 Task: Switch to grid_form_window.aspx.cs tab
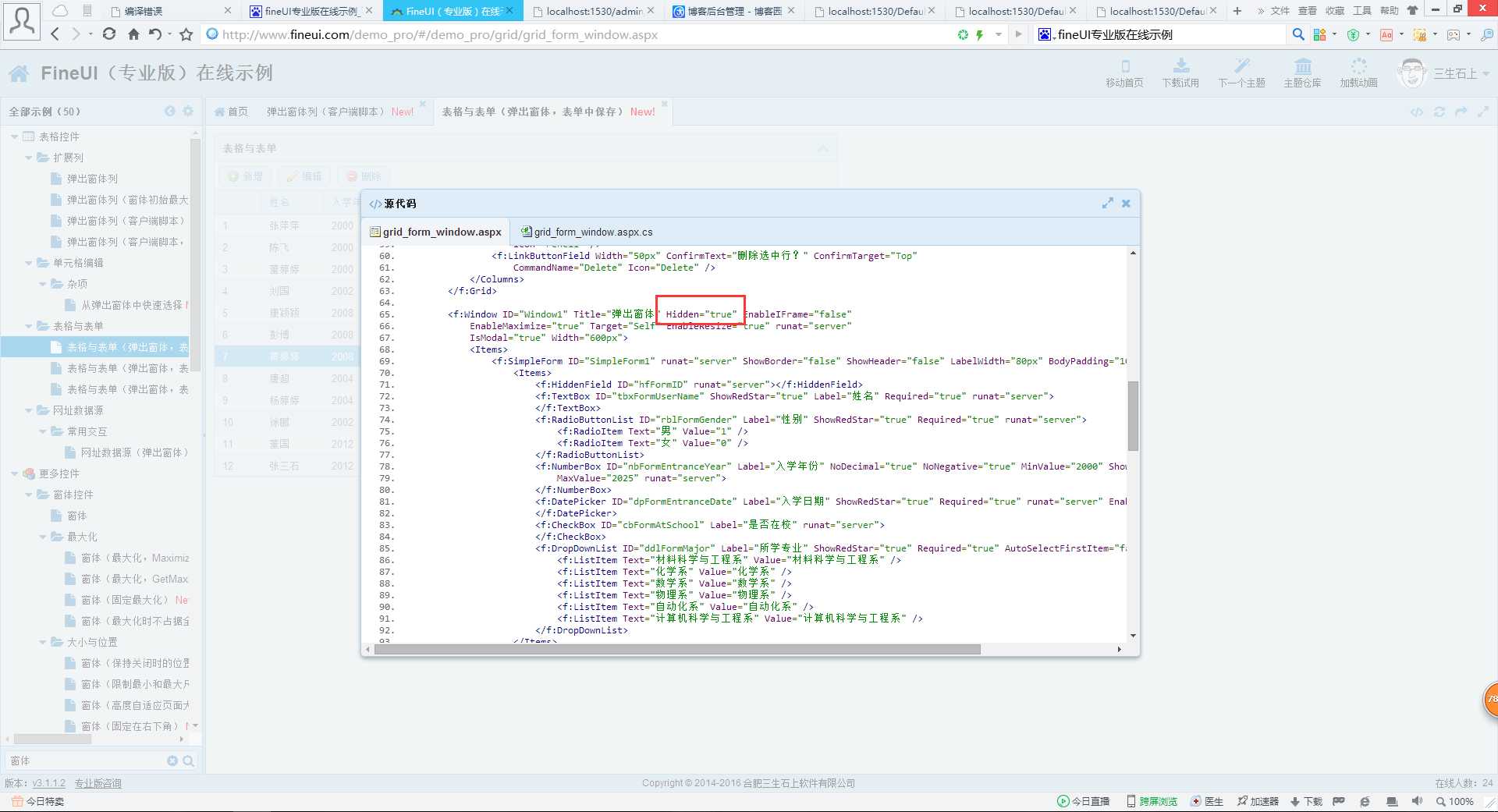point(587,232)
